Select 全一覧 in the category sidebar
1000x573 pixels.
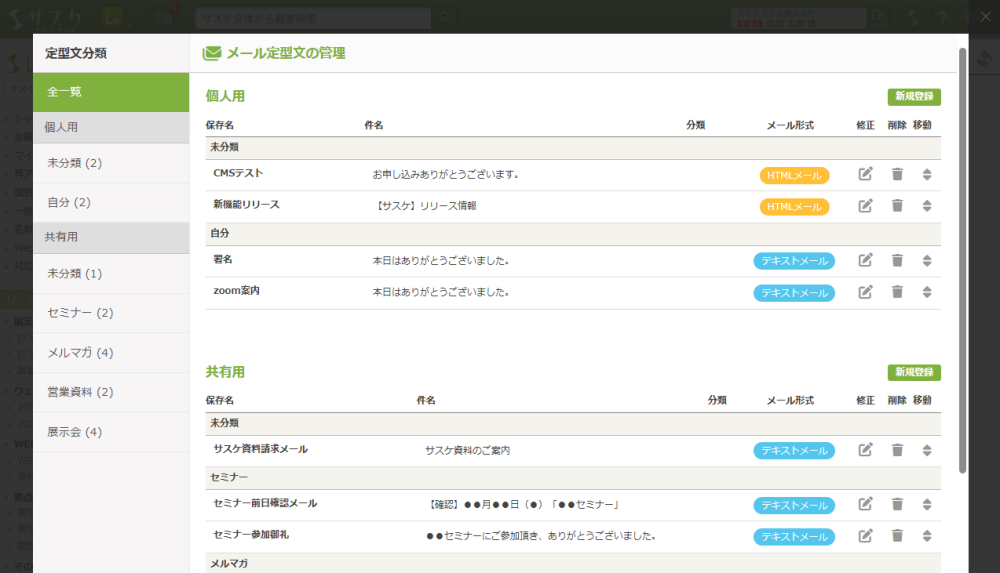coord(111,92)
